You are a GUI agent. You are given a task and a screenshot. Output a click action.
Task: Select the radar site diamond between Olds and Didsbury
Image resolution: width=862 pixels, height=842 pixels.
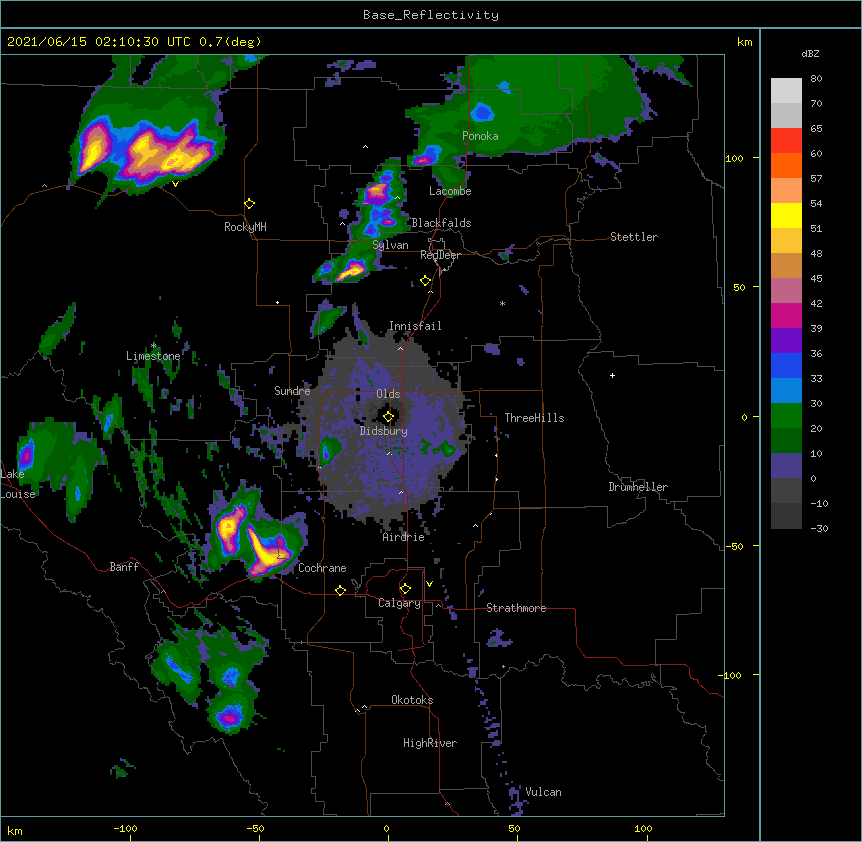[x=388, y=417]
